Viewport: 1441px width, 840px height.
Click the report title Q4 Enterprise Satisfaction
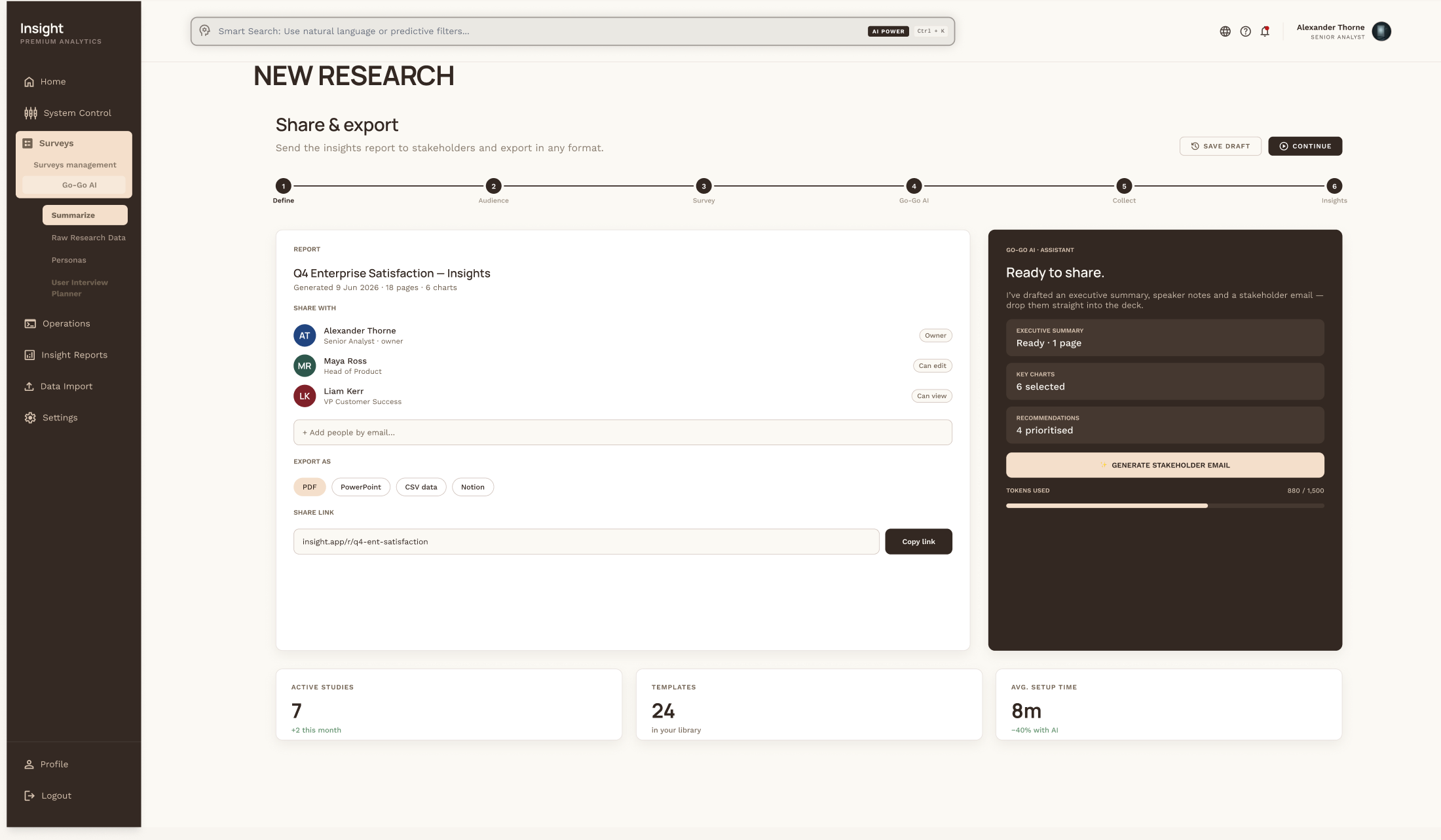tap(392, 274)
